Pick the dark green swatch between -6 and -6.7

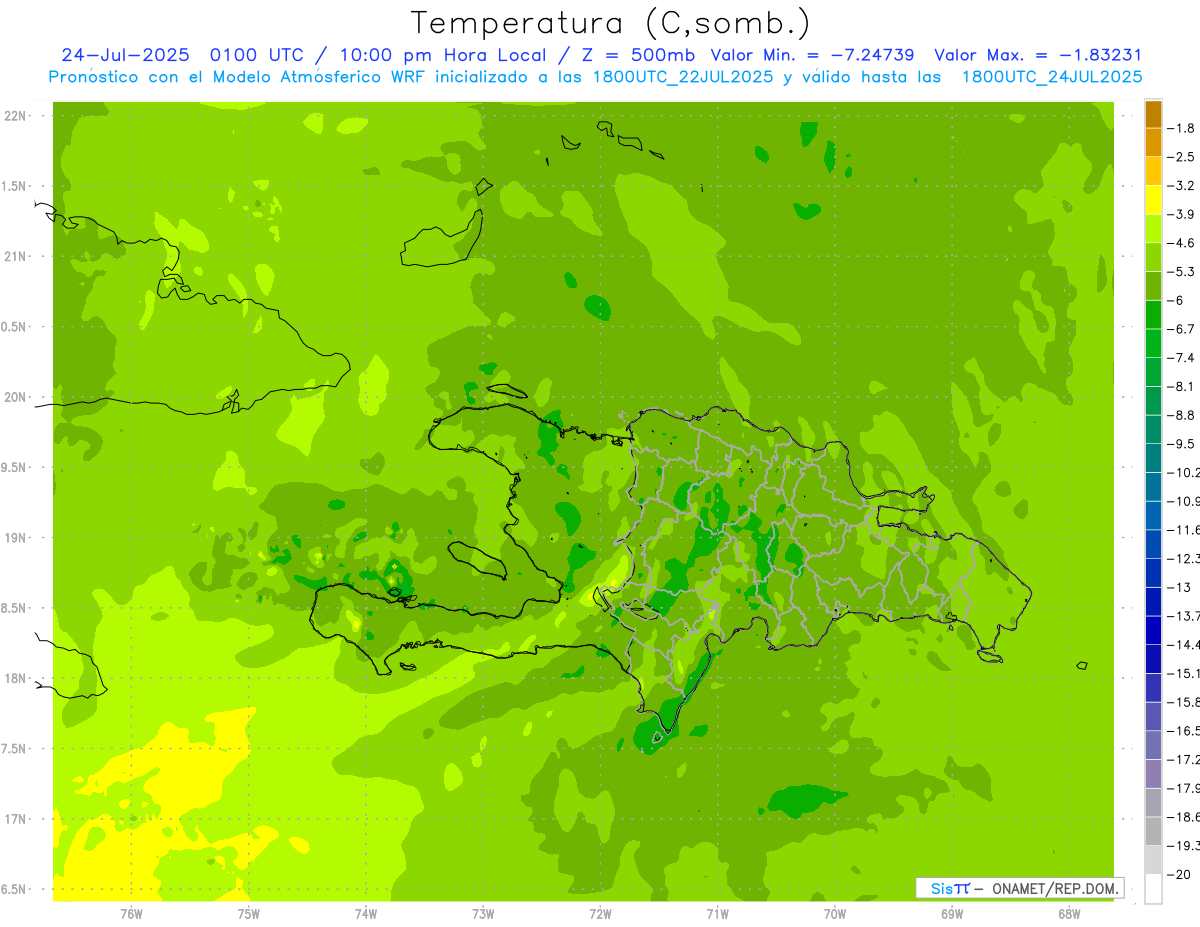click(x=1153, y=315)
